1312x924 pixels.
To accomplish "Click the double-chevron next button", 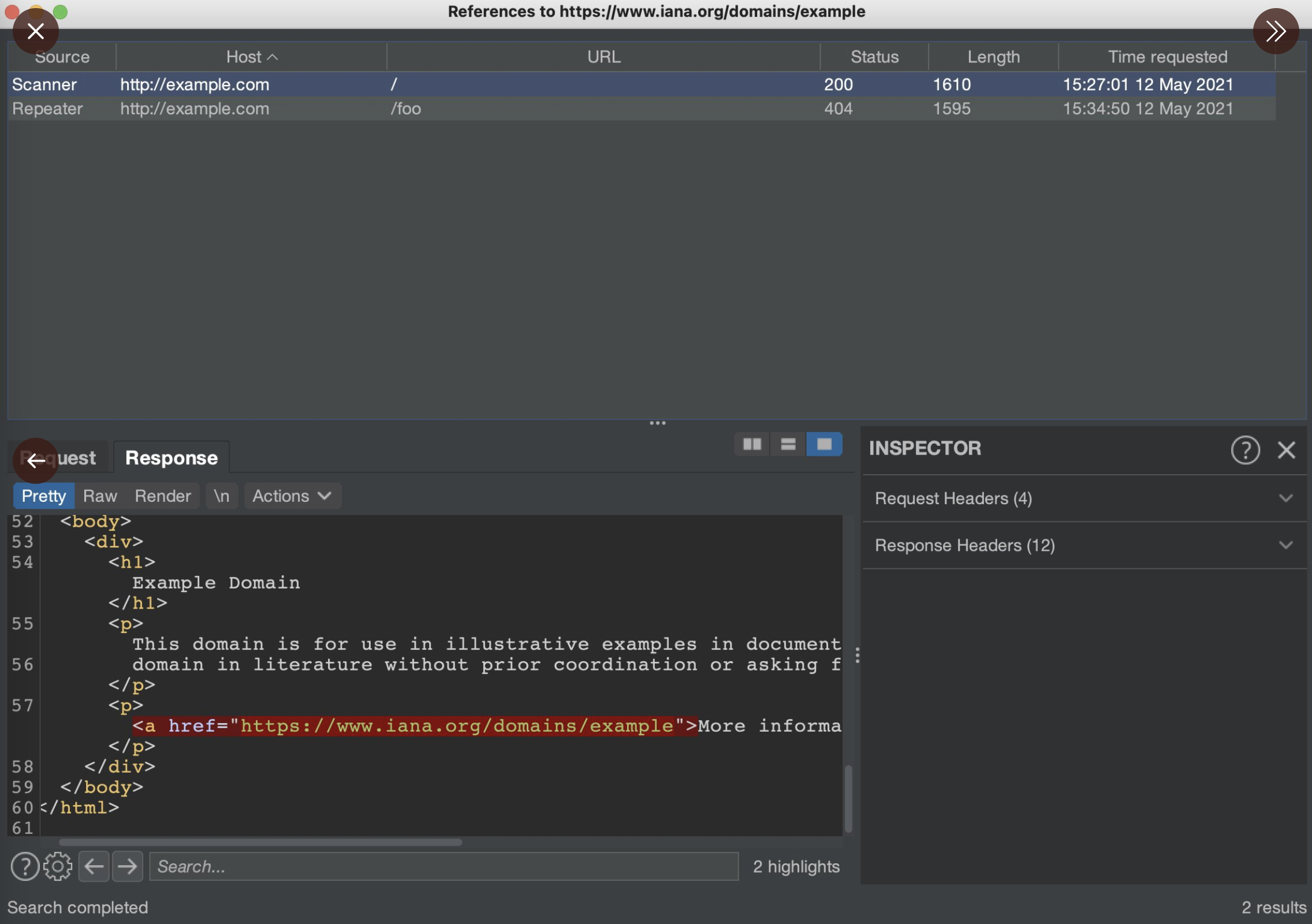I will click(1276, 31).
